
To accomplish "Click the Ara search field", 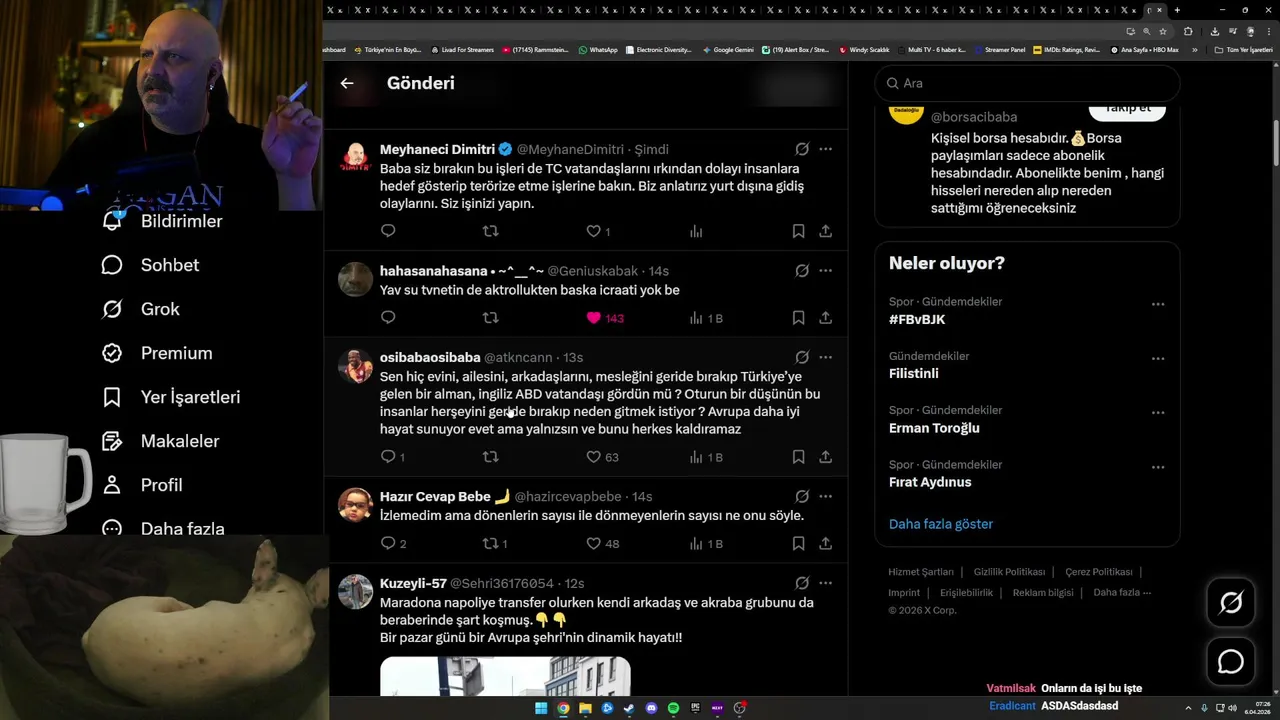I will point(1027,83).
